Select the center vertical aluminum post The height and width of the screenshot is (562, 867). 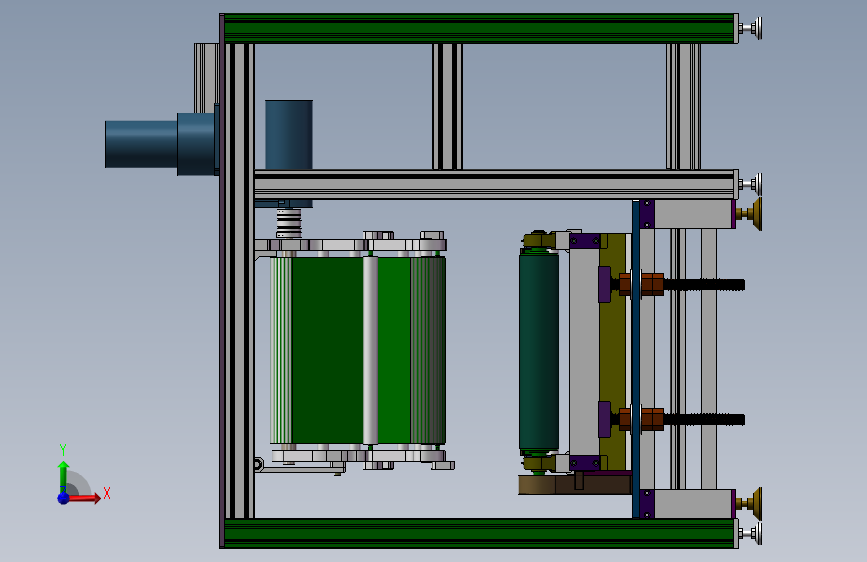point(447,106)
